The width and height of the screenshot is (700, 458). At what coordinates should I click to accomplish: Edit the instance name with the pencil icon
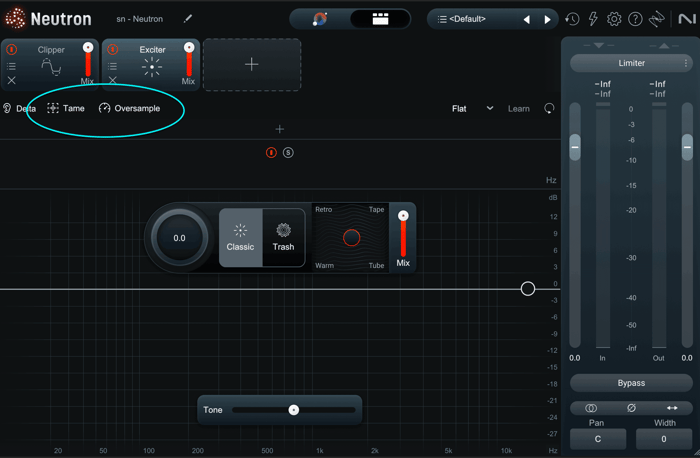188,19
